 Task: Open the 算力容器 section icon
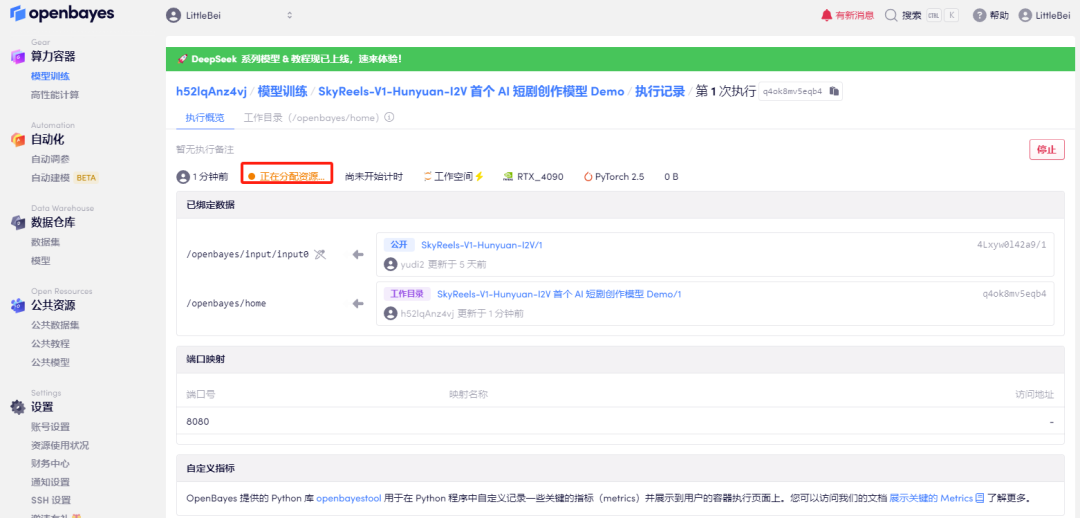click(18, 57)
